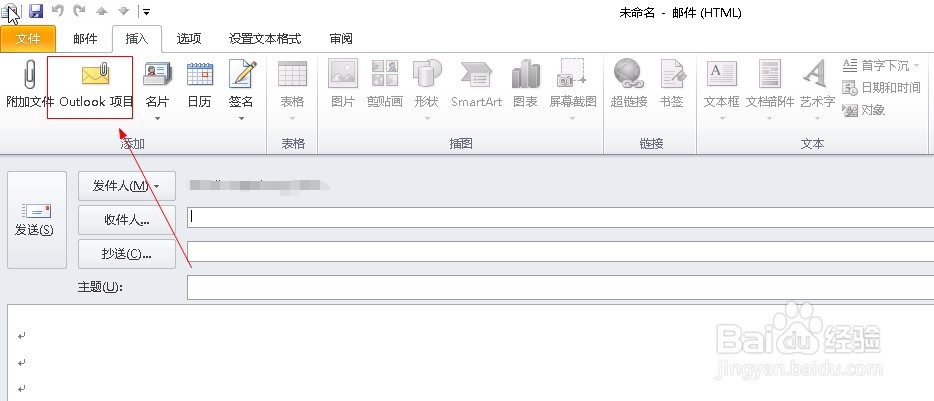The width and height of the screenshot is (934, 401).
Task: Click the 形状 shapes icon
Action: pos(427,74)
